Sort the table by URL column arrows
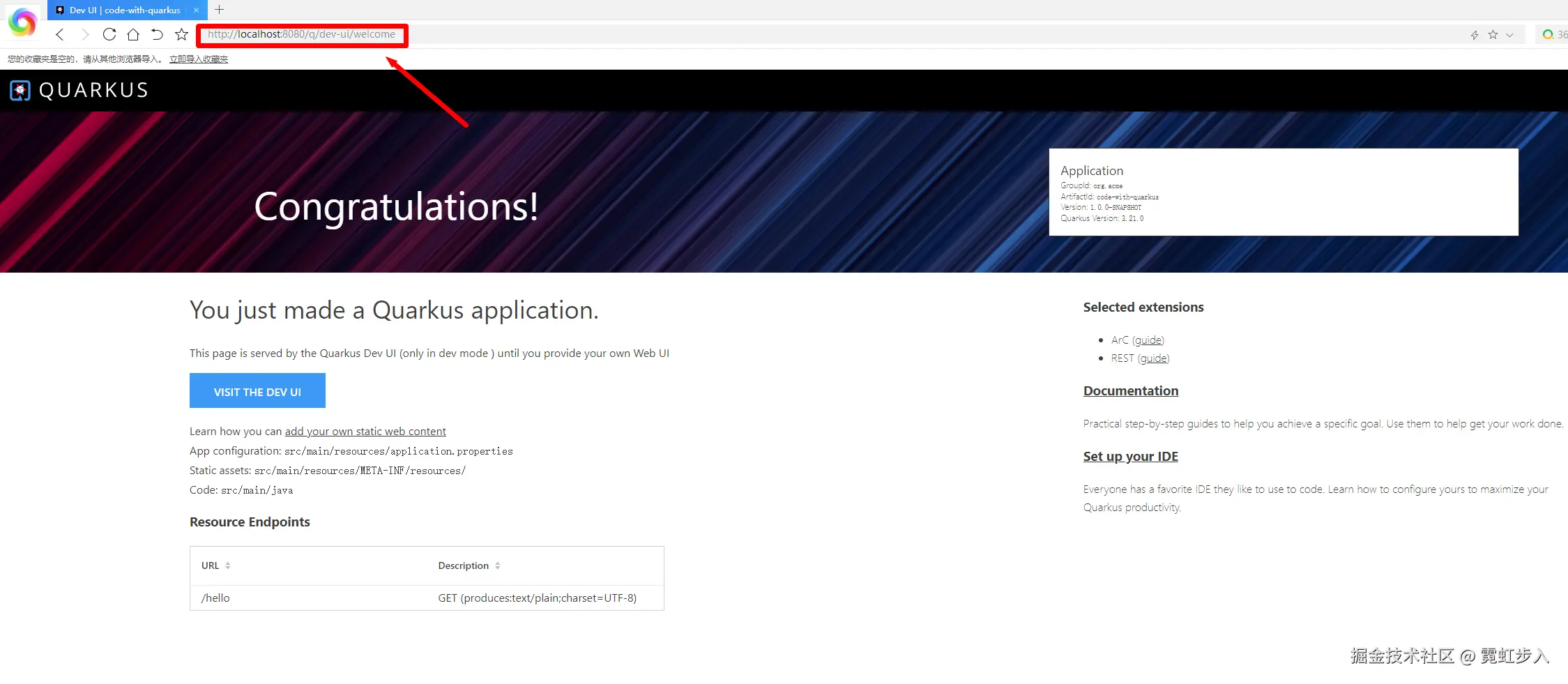1568x684 pixels. 228,565
